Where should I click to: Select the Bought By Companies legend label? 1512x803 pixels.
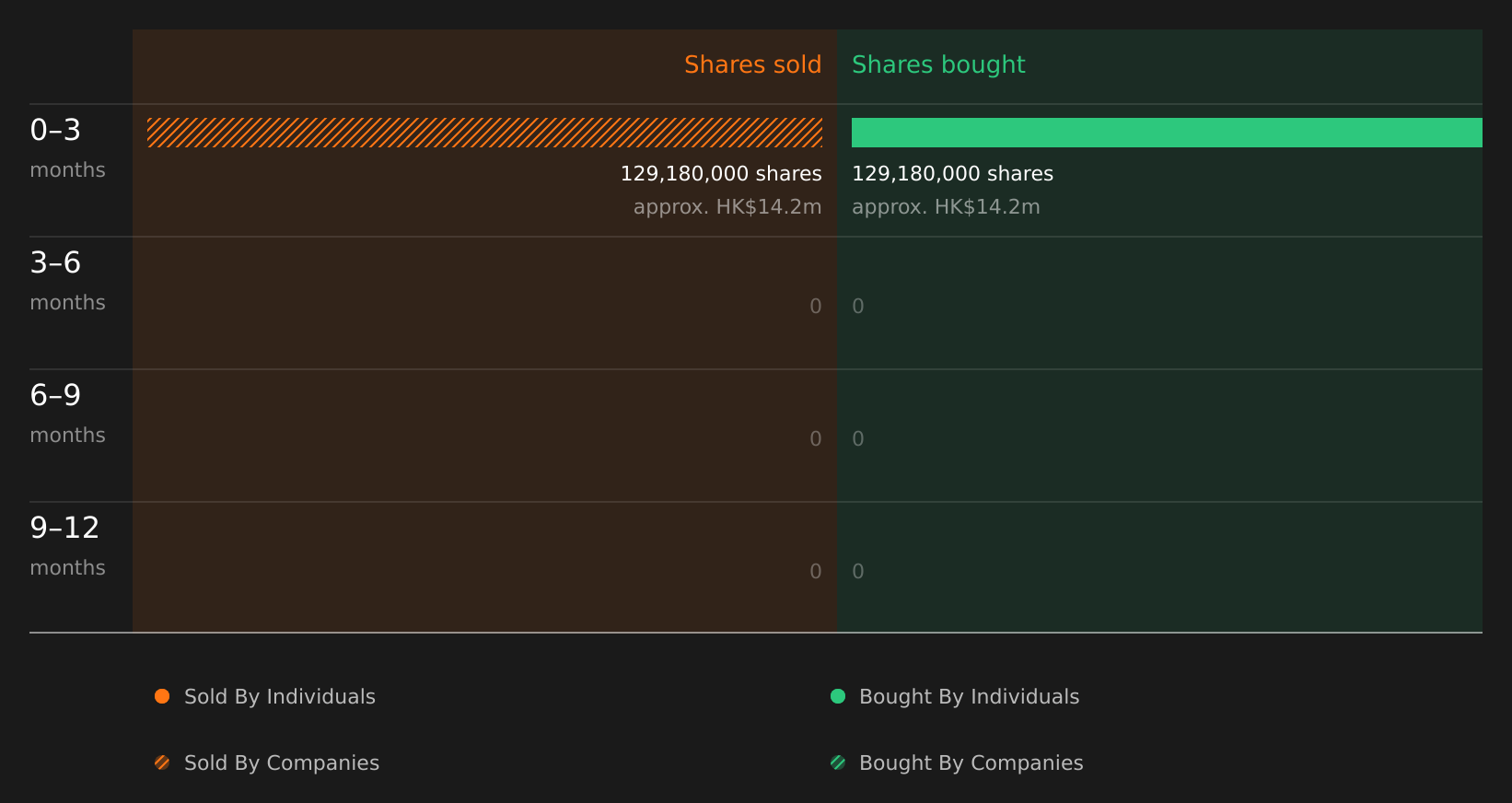(x=971, y=763)
